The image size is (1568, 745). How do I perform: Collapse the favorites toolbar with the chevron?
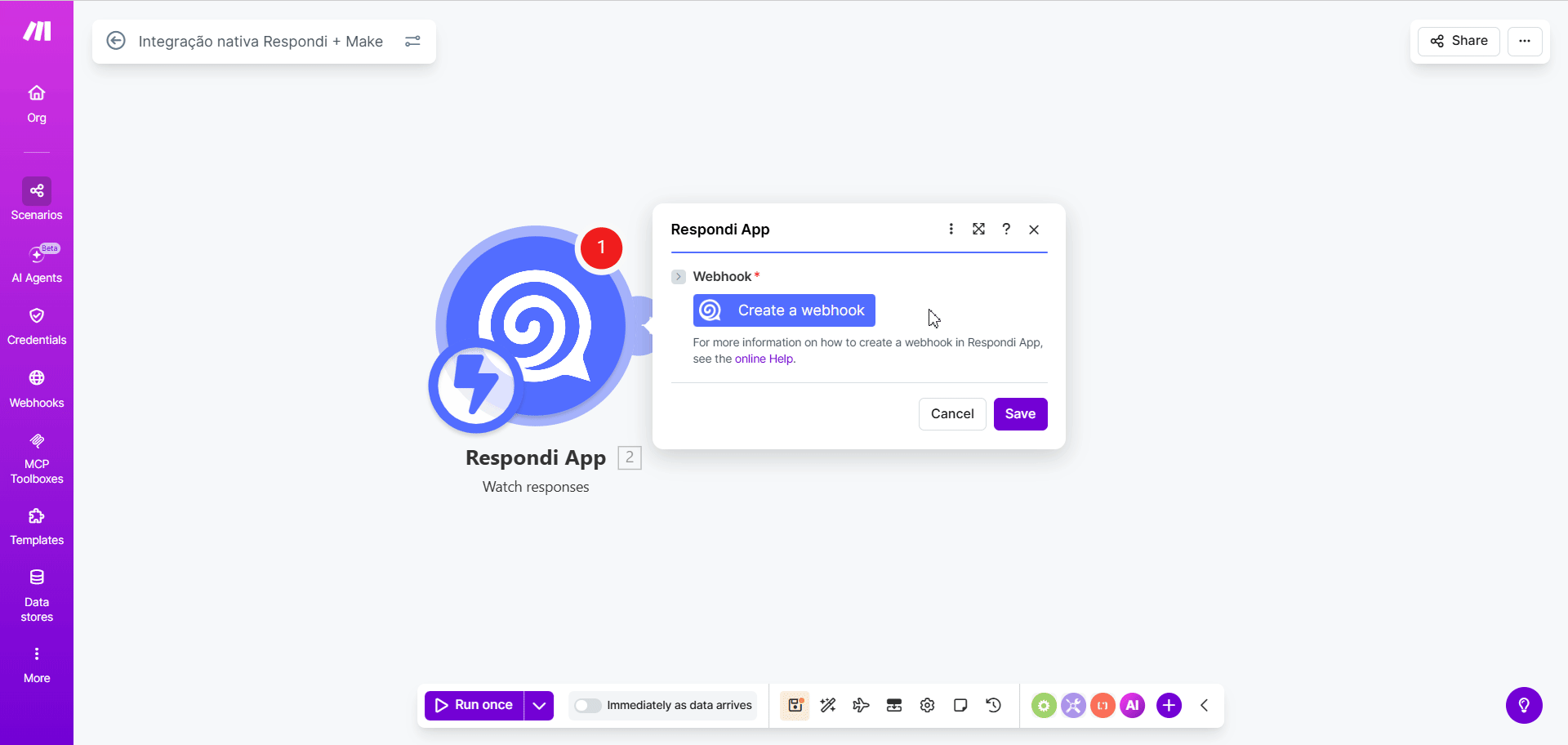[x=1204, y=705]
